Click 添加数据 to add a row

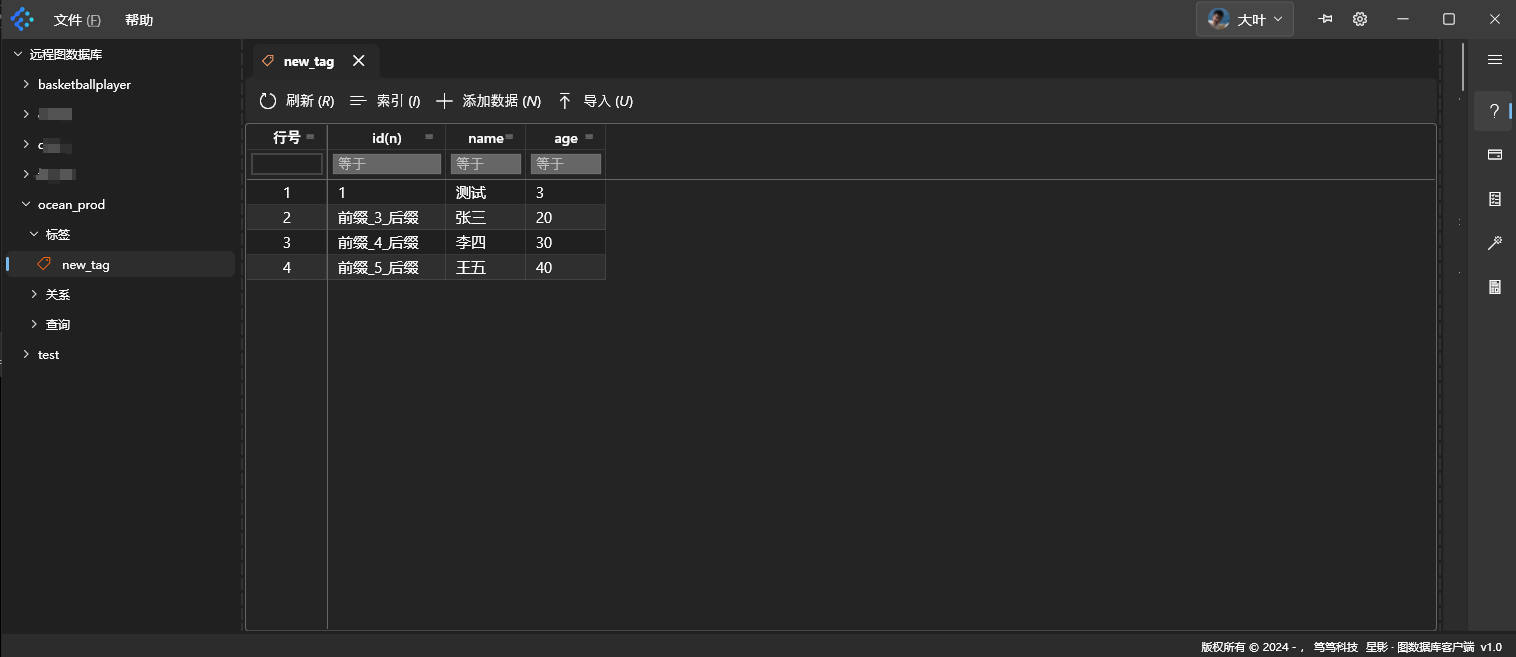click(489, 101)
